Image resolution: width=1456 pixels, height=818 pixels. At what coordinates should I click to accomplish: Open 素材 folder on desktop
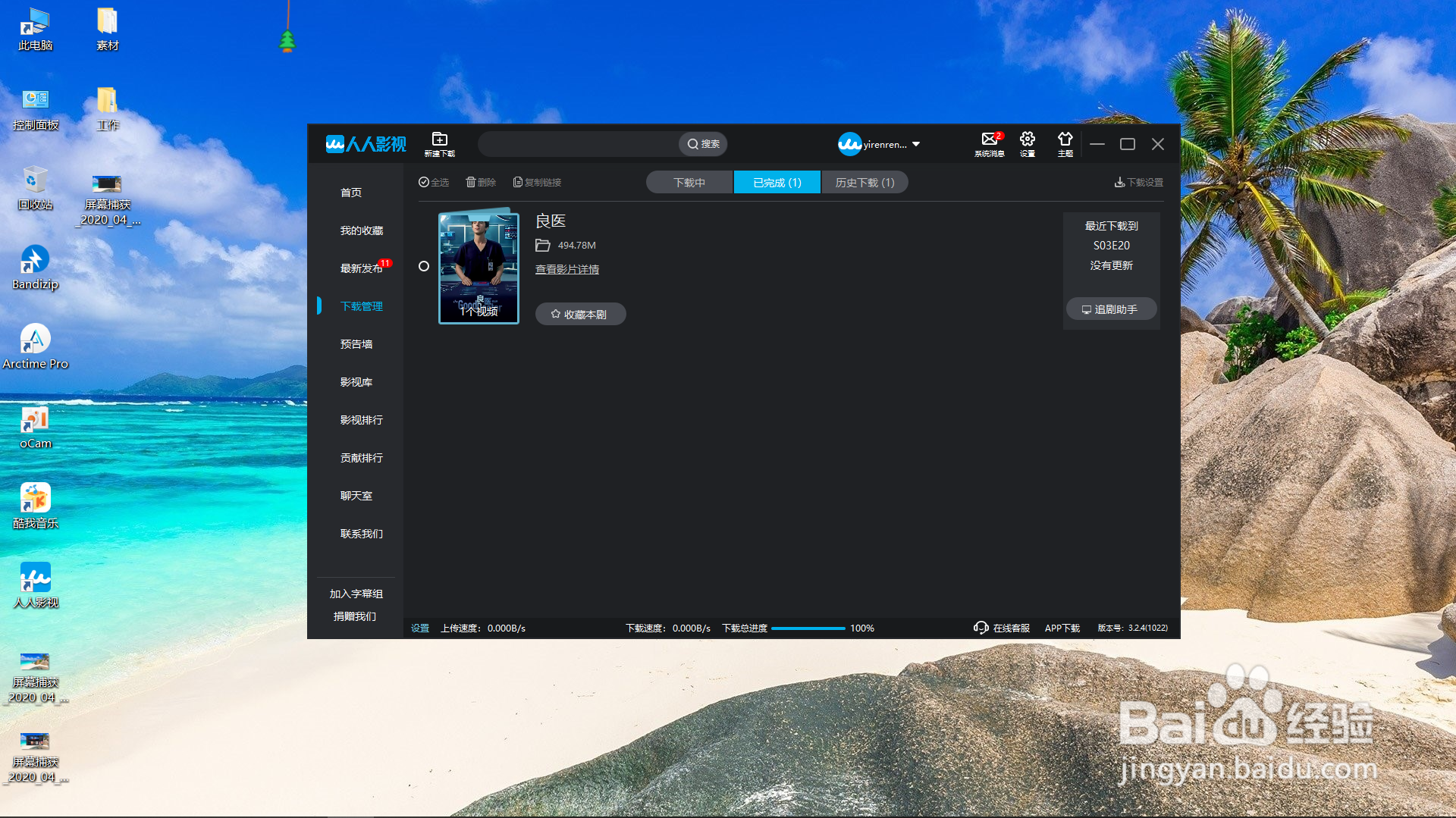pyautogui.click(x=108, y=29)
